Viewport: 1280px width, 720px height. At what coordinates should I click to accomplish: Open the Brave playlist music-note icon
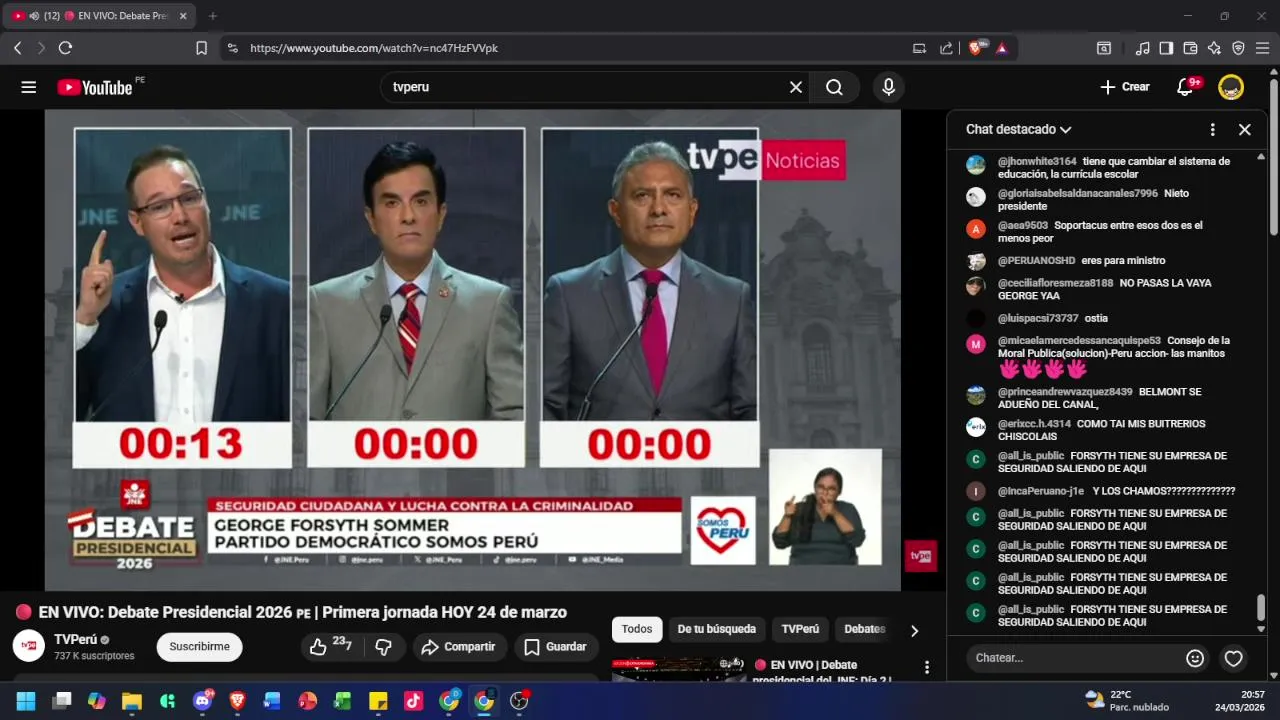[1142, 48]
